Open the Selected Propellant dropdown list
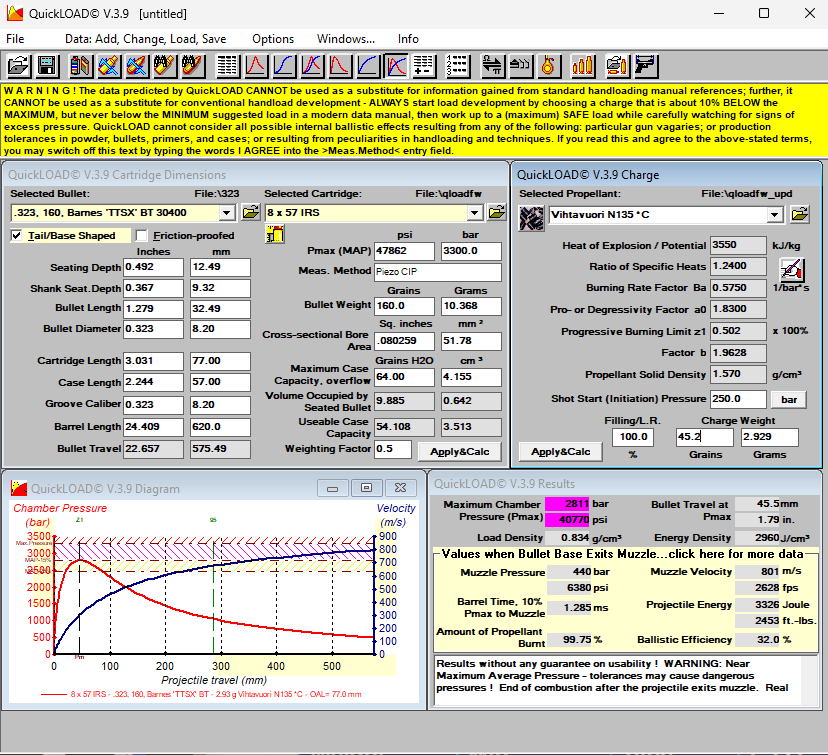The image size is (828, 755). click(x=774, y=215)
